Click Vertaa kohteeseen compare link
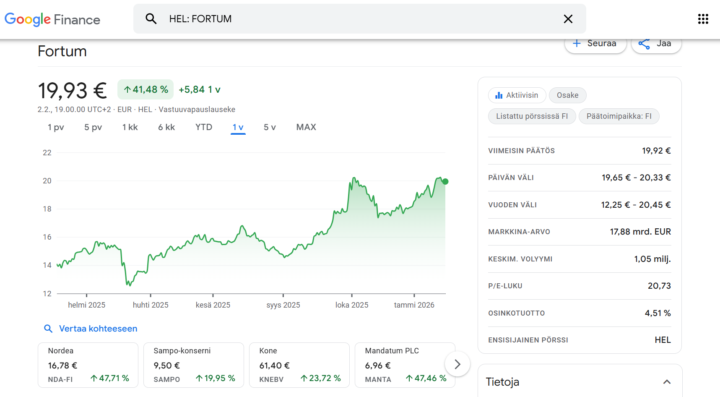Image resolution: width=720 pixels, height=397 pixels. [98, 329]
